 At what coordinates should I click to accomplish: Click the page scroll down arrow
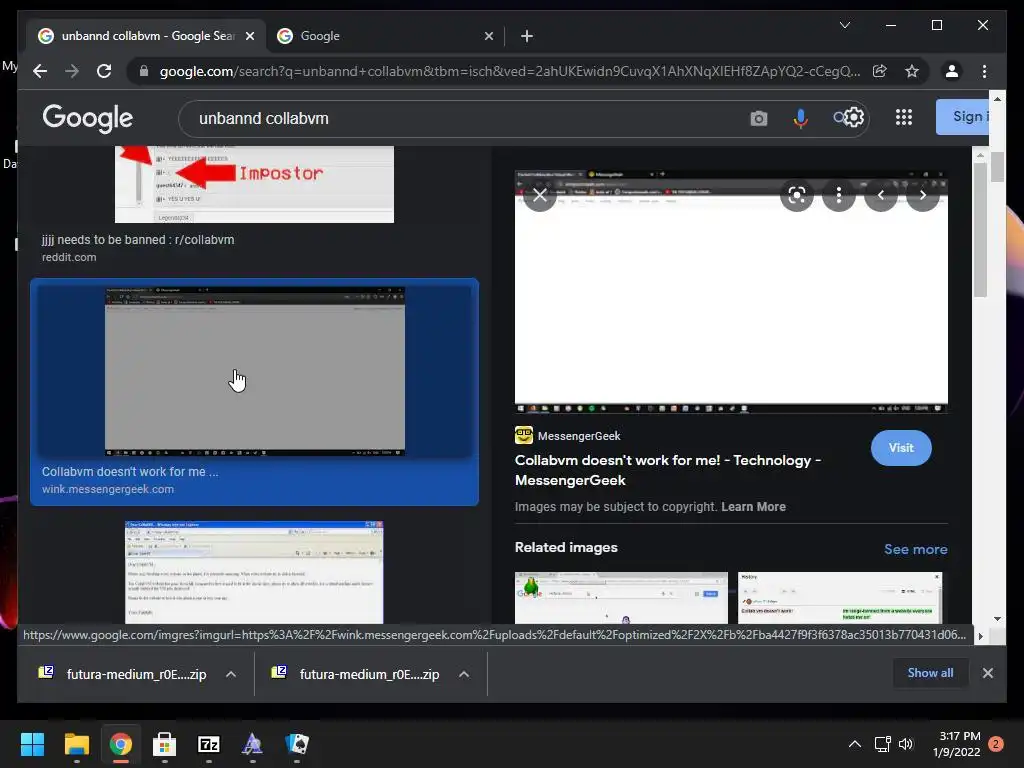(x=997, y=618)
